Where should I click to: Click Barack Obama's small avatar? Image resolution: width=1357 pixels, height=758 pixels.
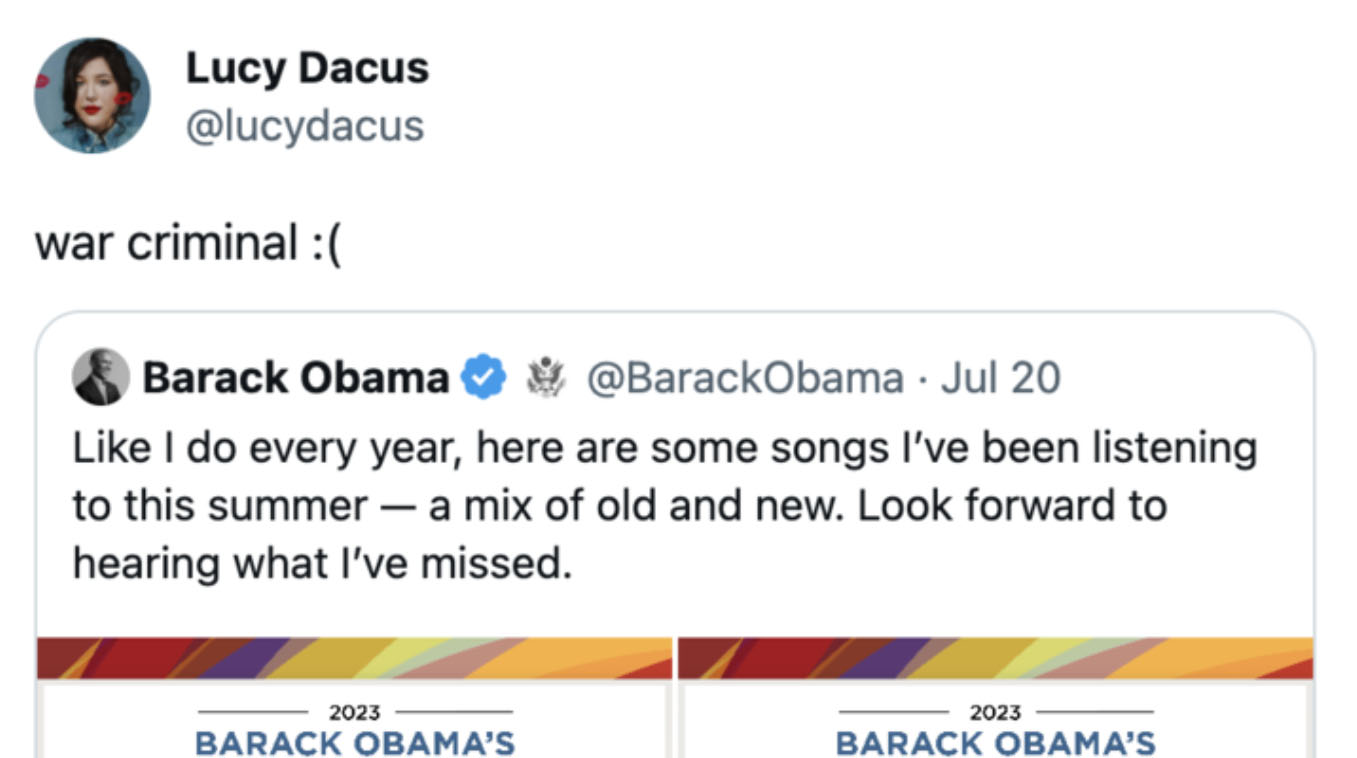pos(101,378)
